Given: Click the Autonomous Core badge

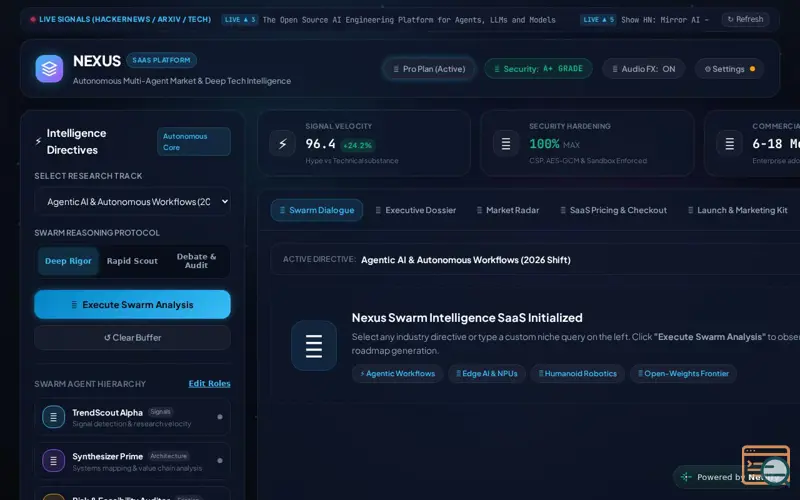Looking at the screenshot, I should click(194, 142).
